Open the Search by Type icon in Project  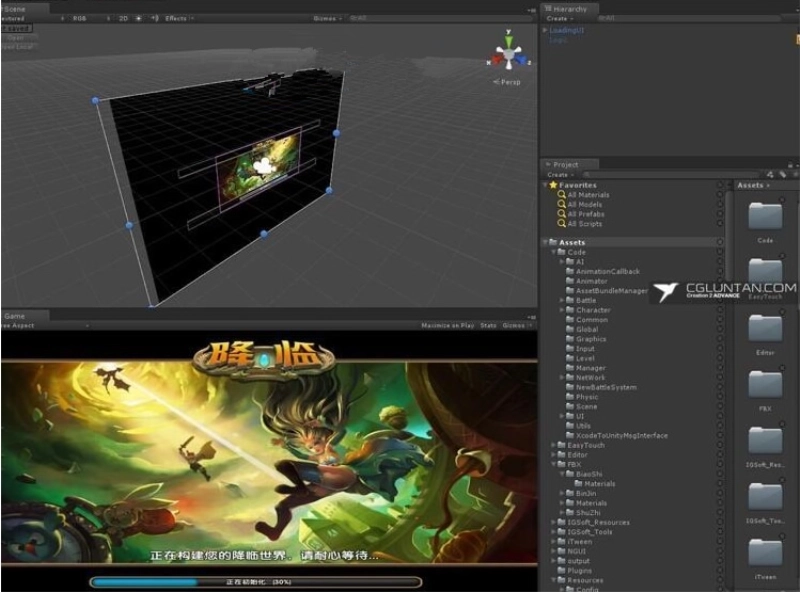770,175
